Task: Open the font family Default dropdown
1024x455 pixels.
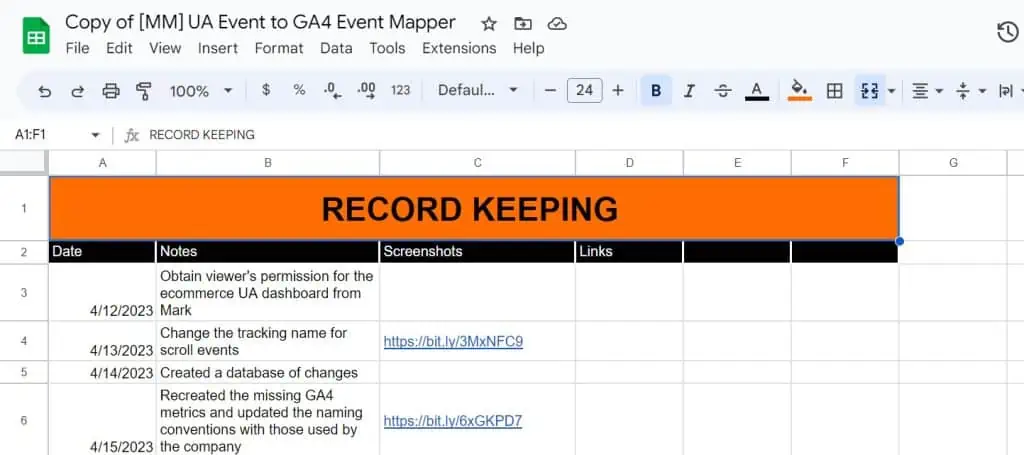Action: (477, 90)
